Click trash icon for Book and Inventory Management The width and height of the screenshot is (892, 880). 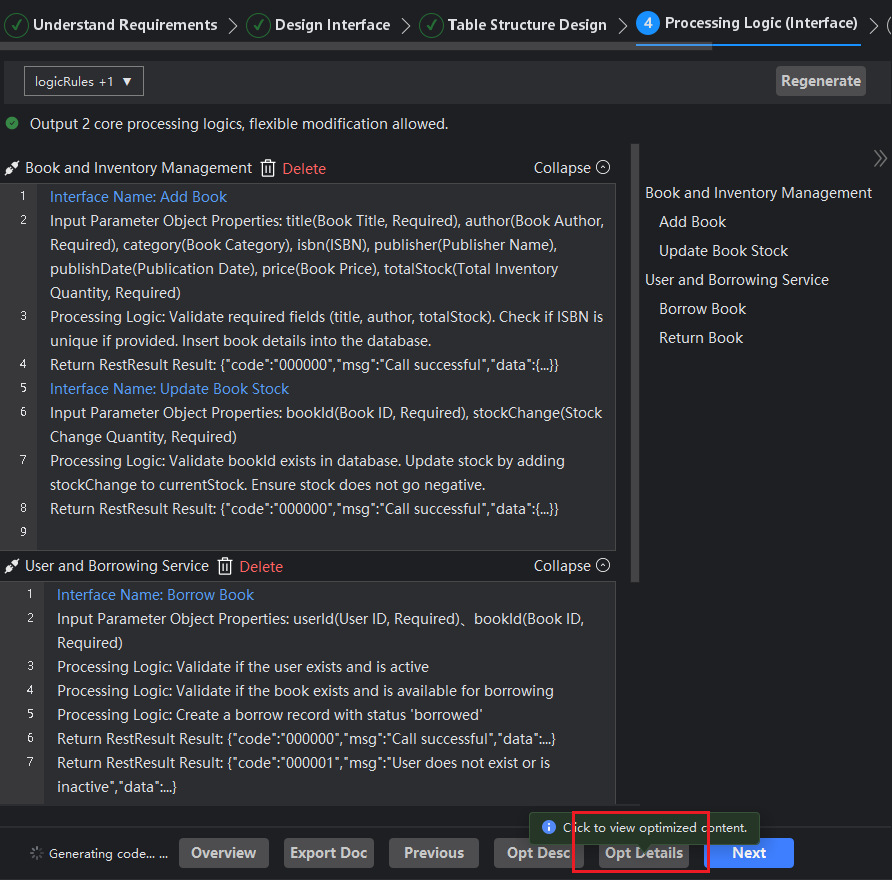[x=268, y=168]
